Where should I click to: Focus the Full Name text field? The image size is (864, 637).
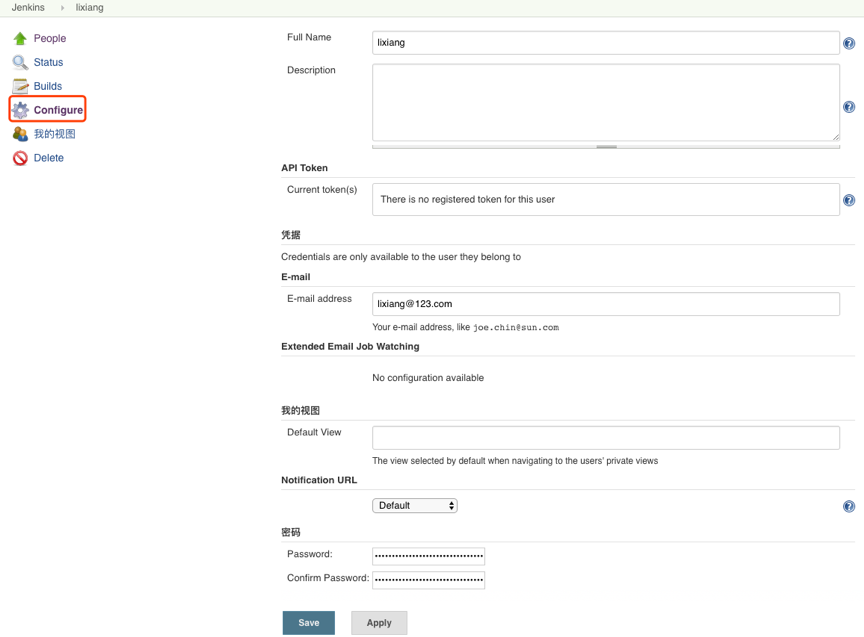pos(605,43)
